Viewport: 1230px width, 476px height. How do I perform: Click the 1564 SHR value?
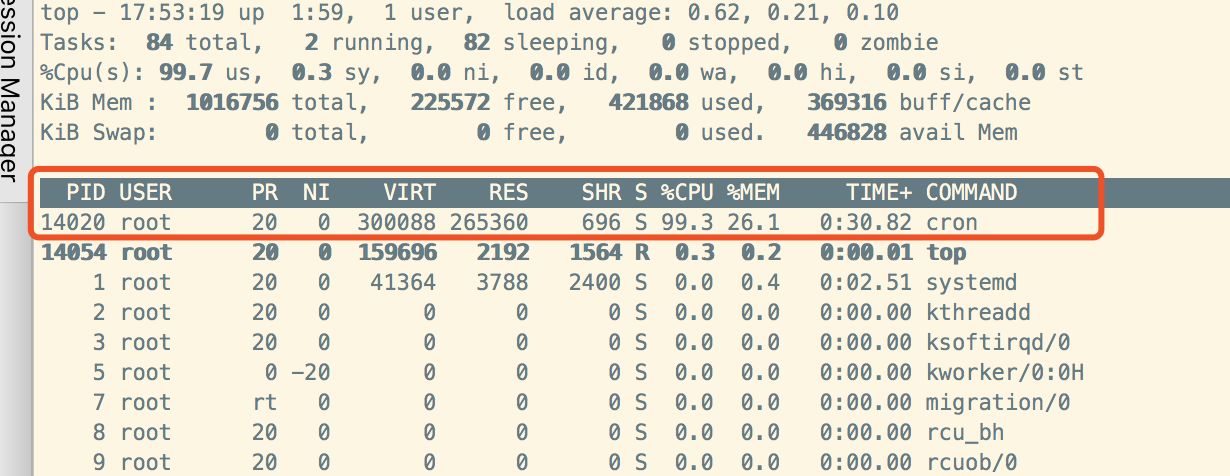[x=595, y=252]
